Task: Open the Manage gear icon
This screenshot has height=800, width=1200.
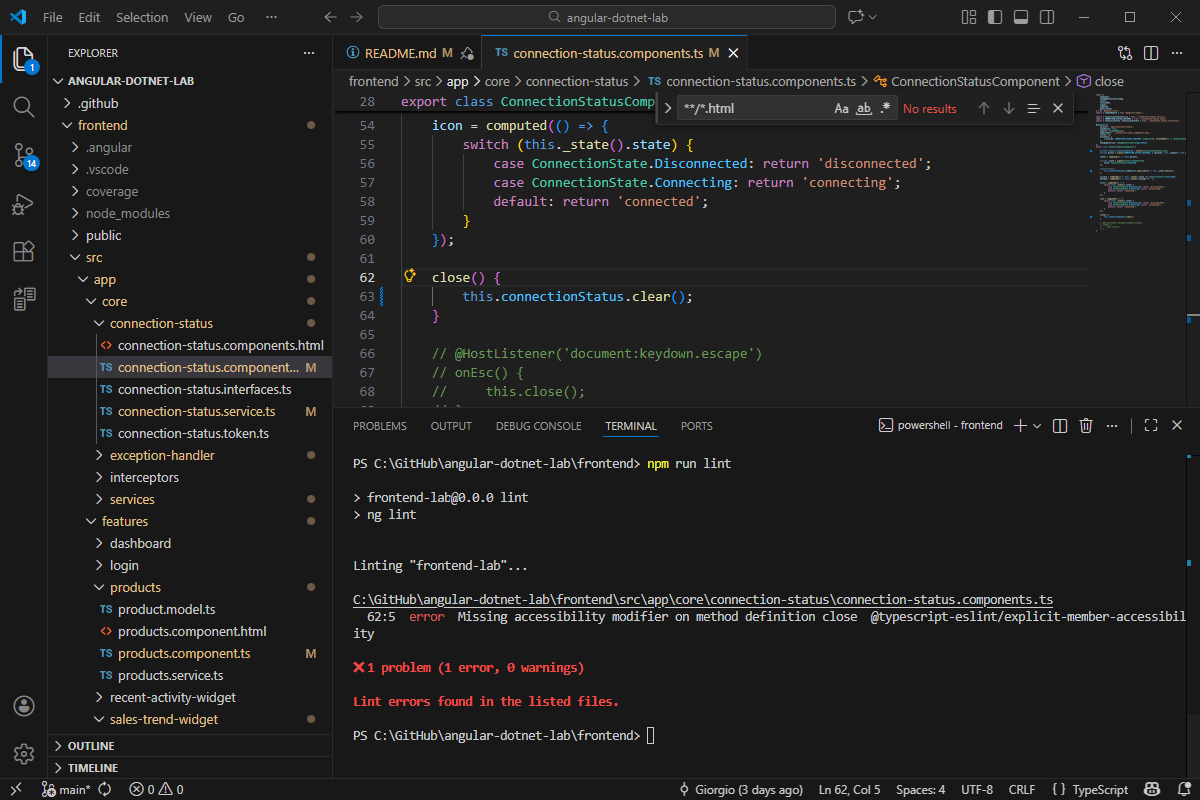Action: (24, 753)
